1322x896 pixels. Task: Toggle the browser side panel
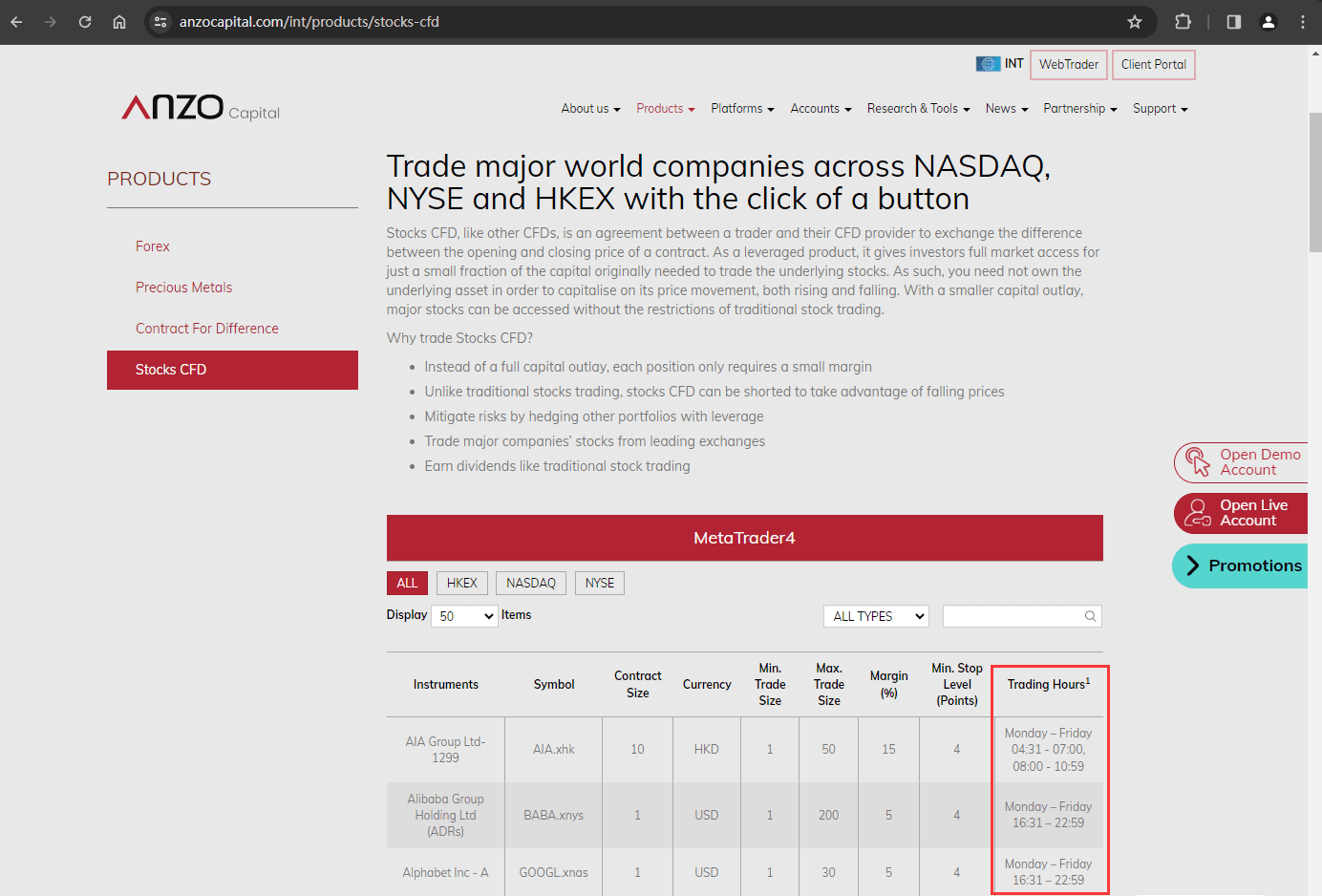click(1234, 21)
